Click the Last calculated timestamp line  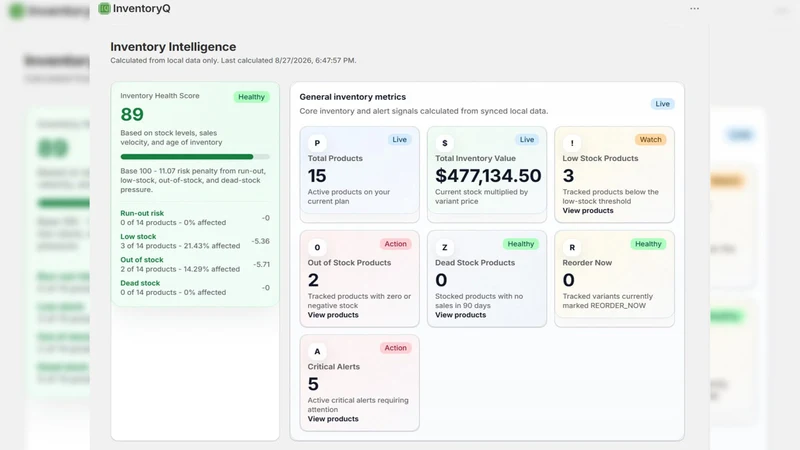tap(233, 61)
